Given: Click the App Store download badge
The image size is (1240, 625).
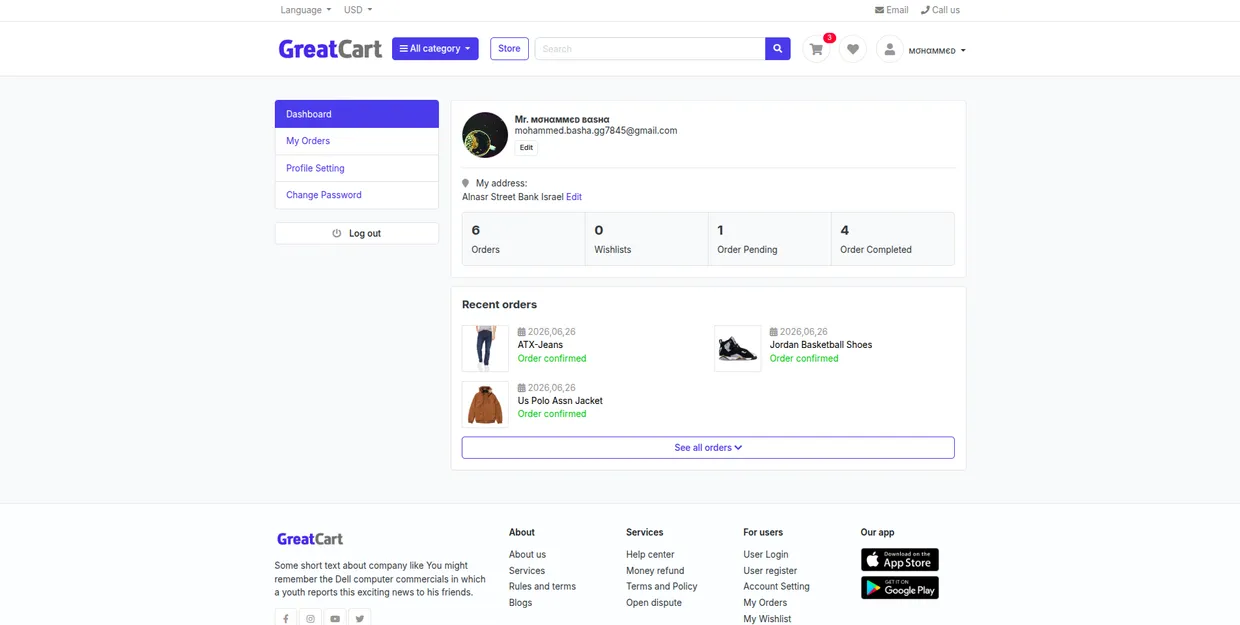Looking at the screenshot, I should (x=900, y=559).
